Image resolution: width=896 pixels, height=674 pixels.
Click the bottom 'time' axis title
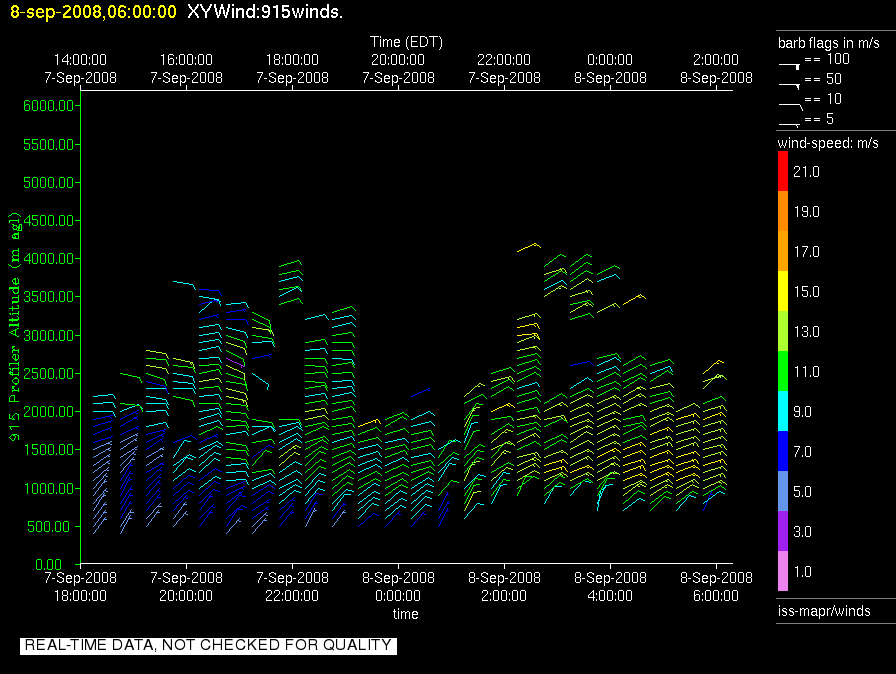[x=405, y=614]
